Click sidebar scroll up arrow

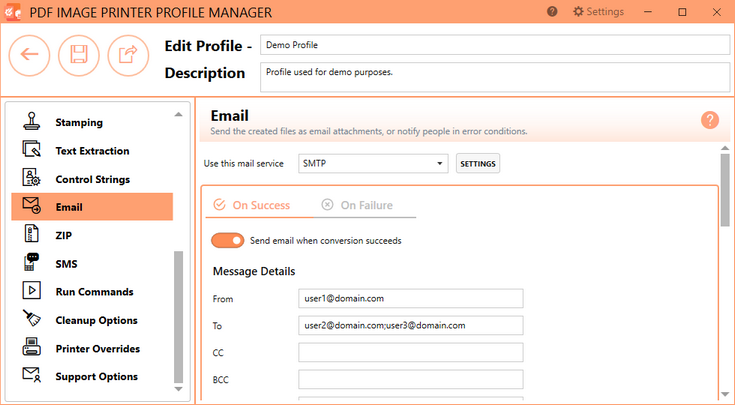point(179,114)
